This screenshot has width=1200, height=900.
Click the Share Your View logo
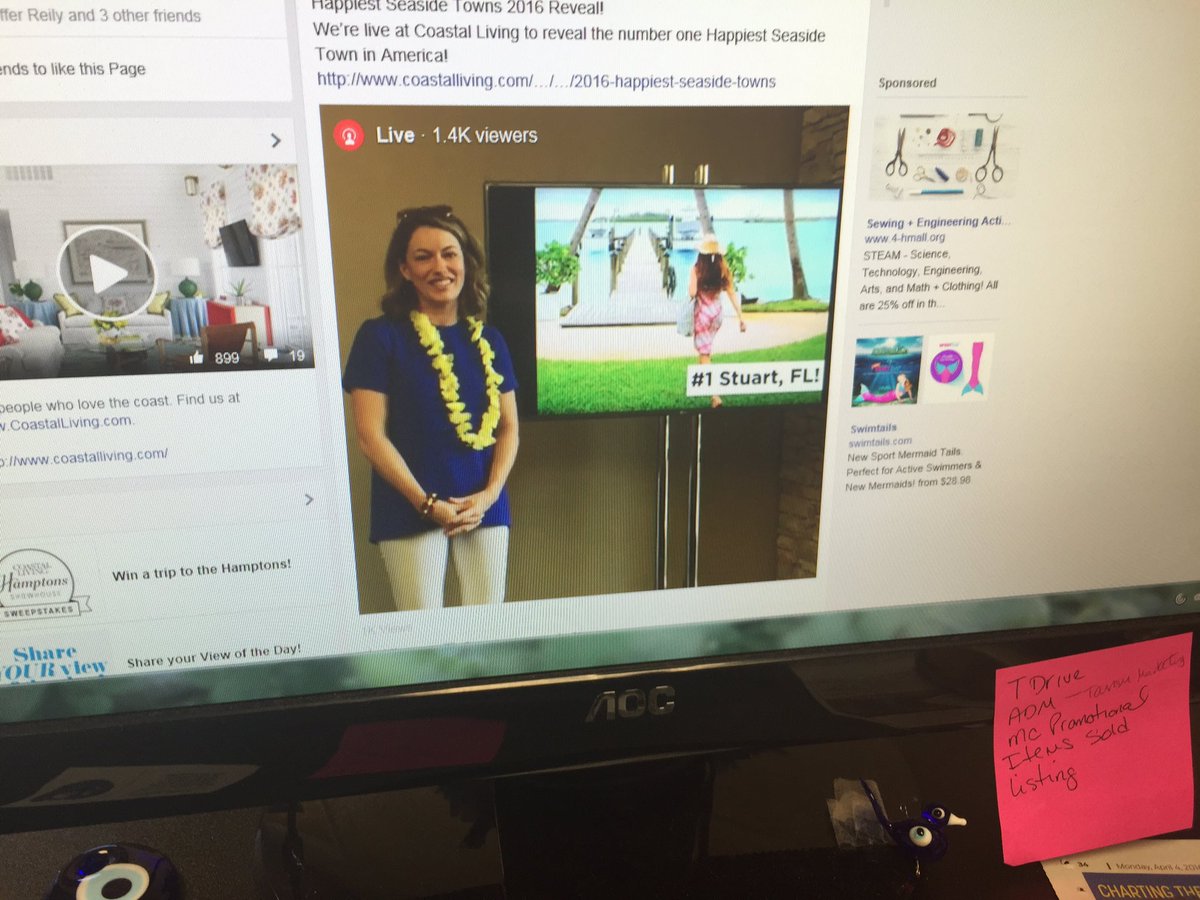pos(52,662)
